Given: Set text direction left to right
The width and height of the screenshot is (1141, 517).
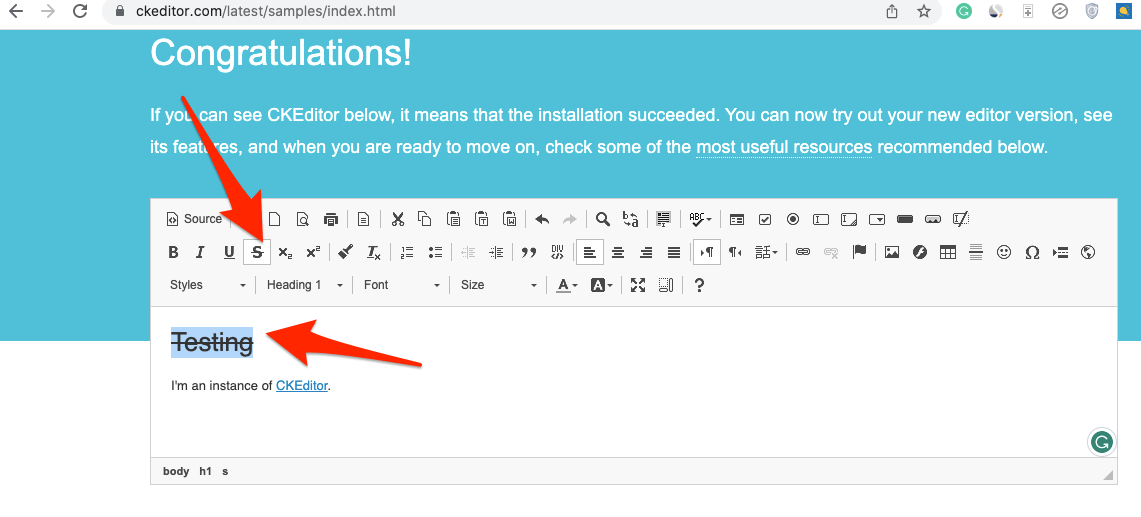Looking at the screenshot, I should tap(707, 253).
